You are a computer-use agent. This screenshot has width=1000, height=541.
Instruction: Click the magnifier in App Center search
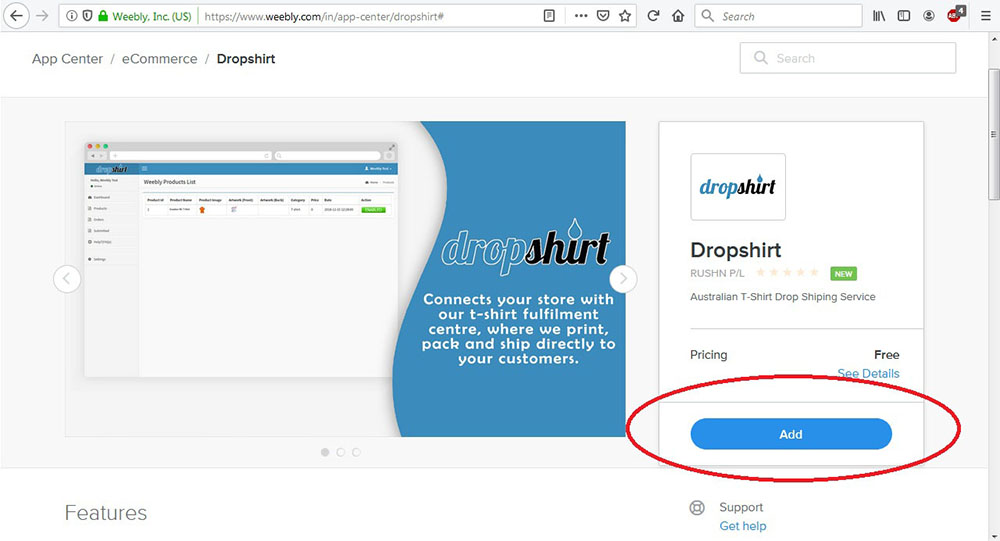click(x=760, y=58)
